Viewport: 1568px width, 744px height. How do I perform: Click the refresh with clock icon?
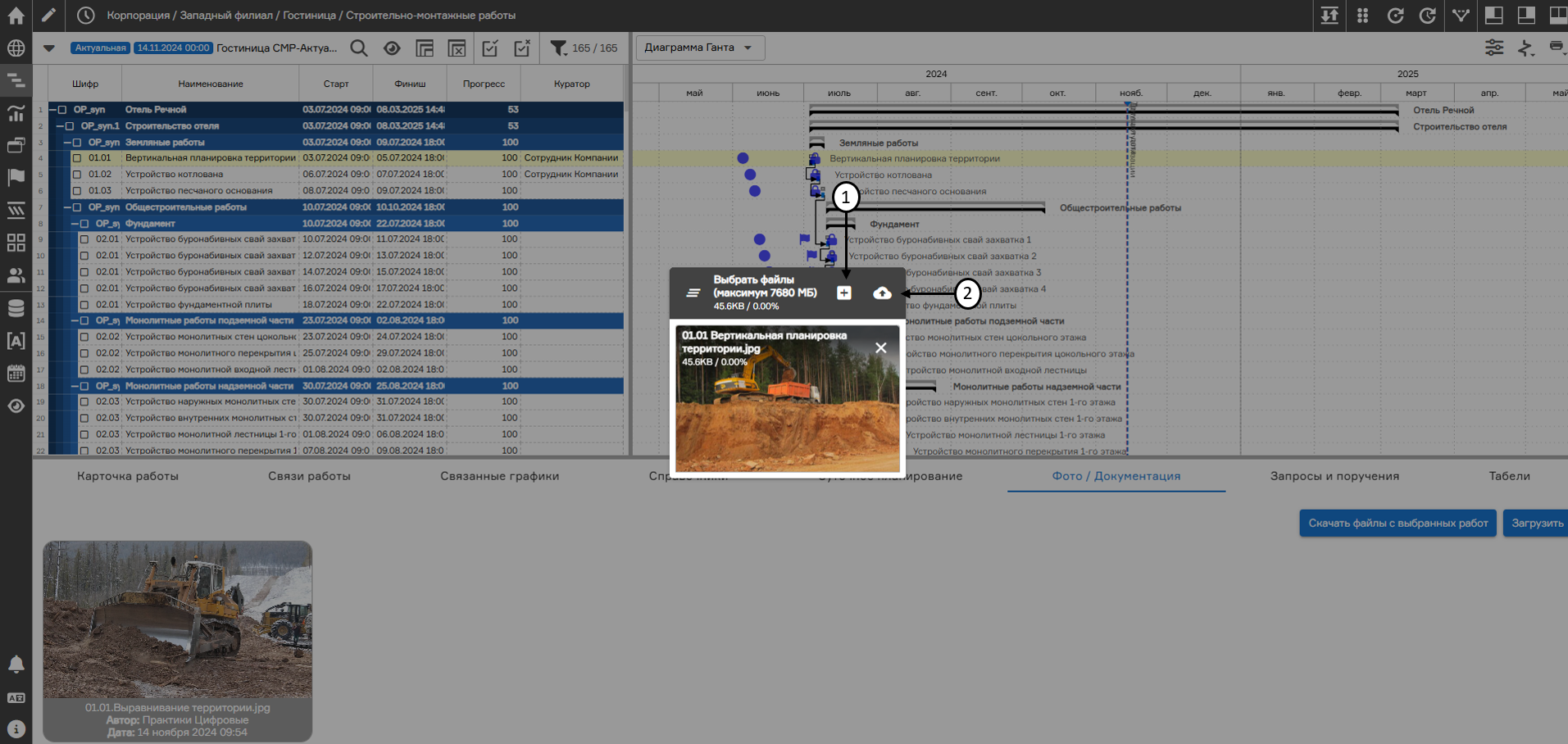coord(1428,16)
